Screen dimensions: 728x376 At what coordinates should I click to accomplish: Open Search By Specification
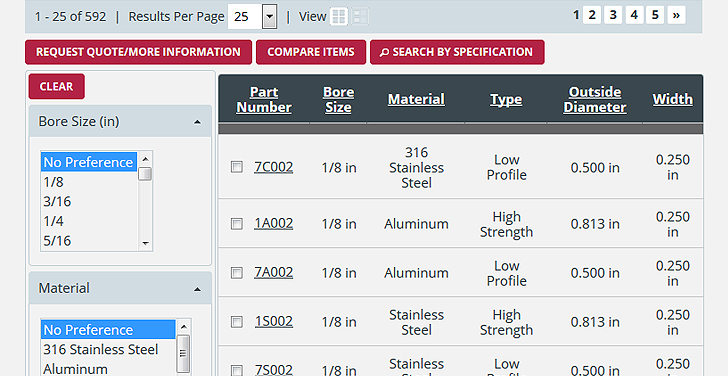coord(457,52)
